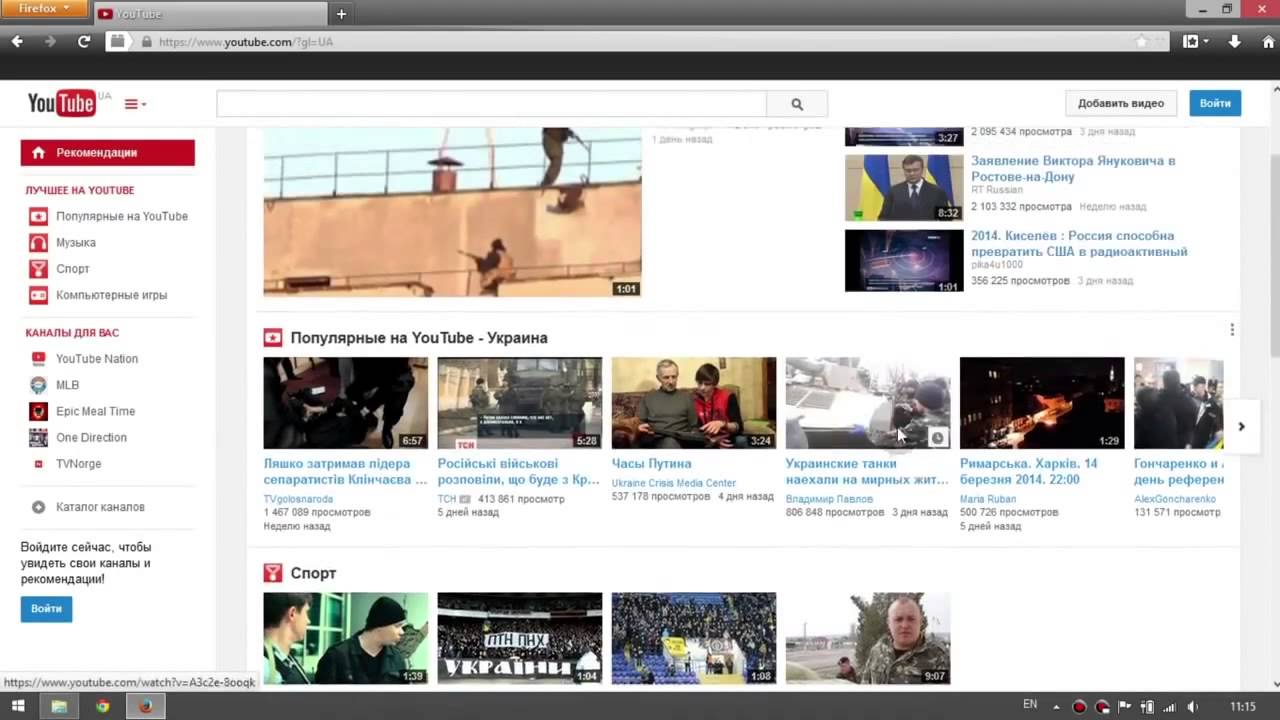Go back with the browser back arrow
1280x720 pixels.
(17, 42)
